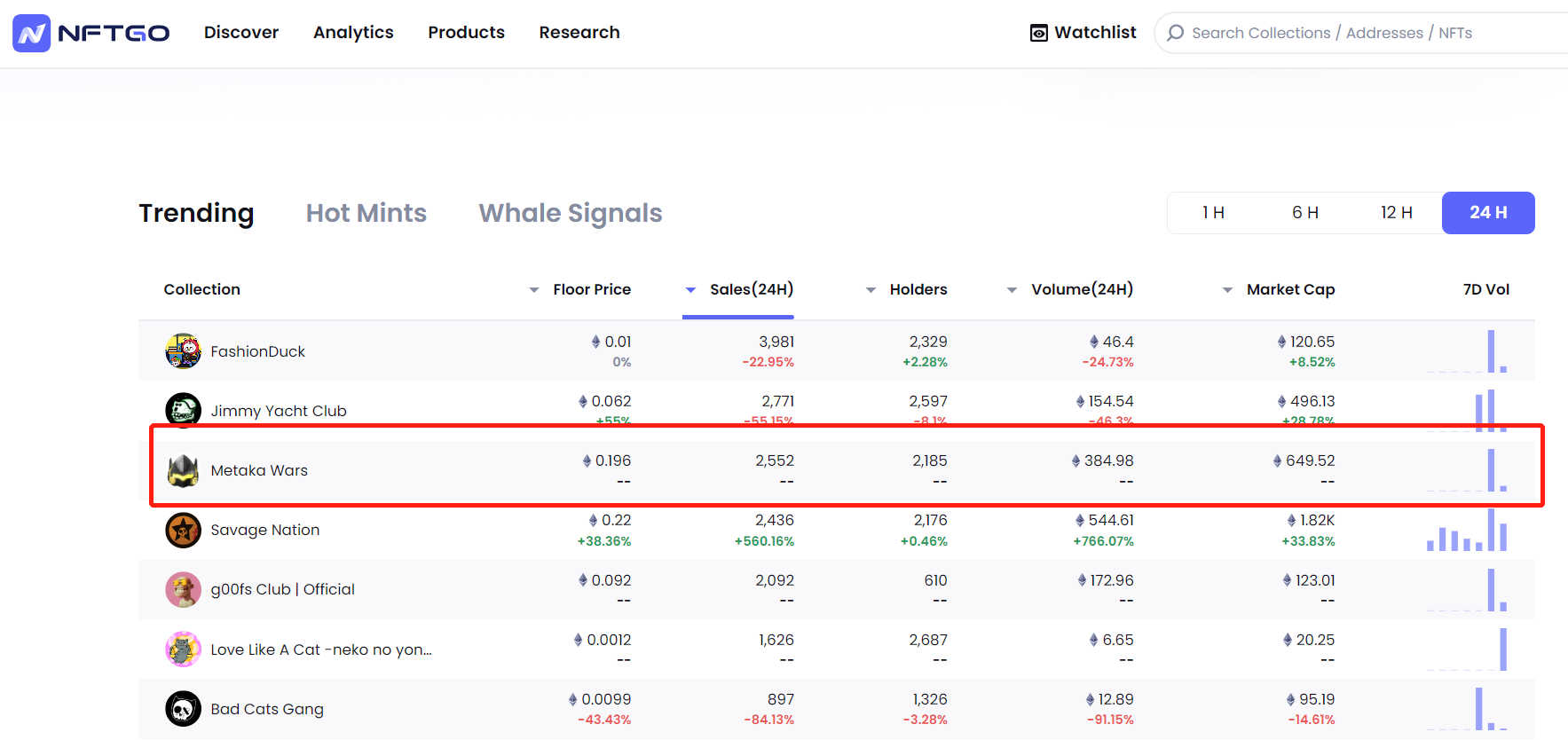1568x740 pixels.
Task: Click FashionDuck's holders value 2,329
Action: [x=928, y=342]
